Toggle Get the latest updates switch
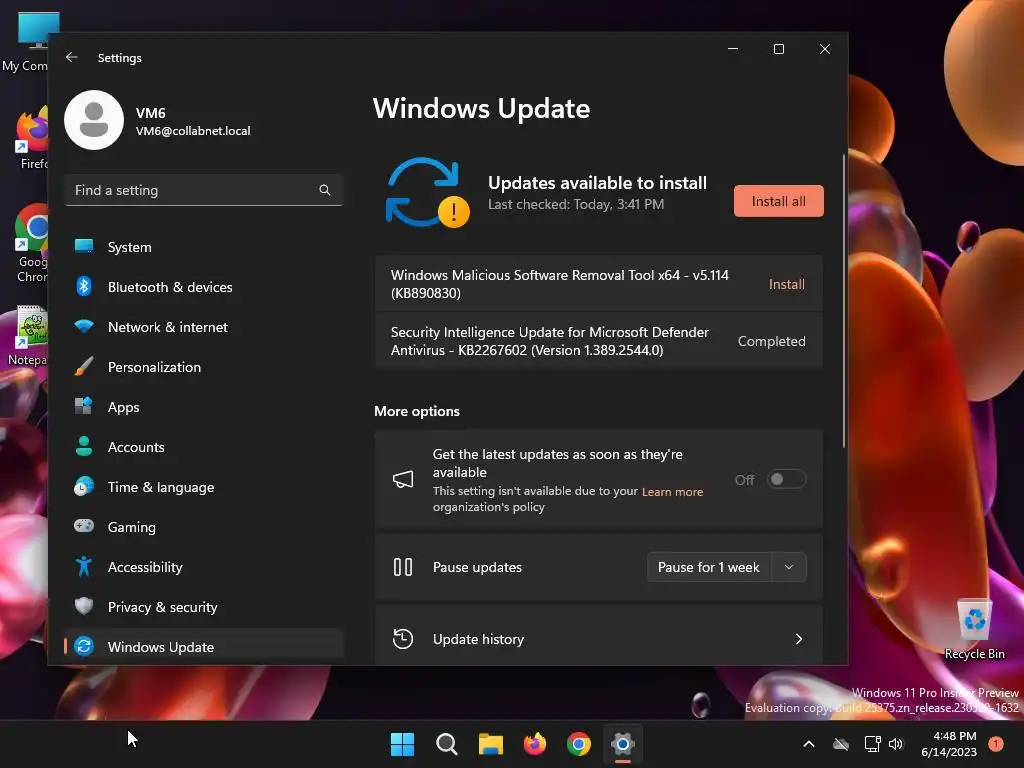 786,479
